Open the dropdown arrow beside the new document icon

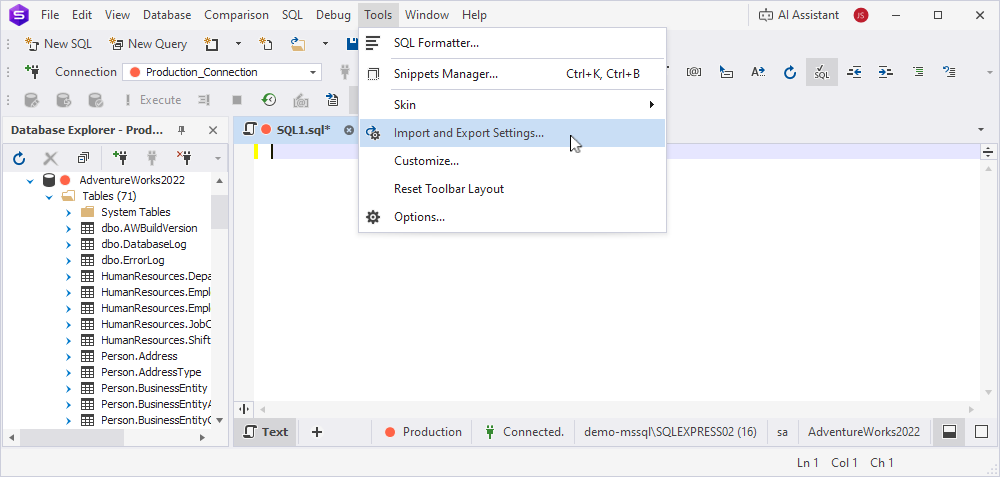tap(239, 44)
